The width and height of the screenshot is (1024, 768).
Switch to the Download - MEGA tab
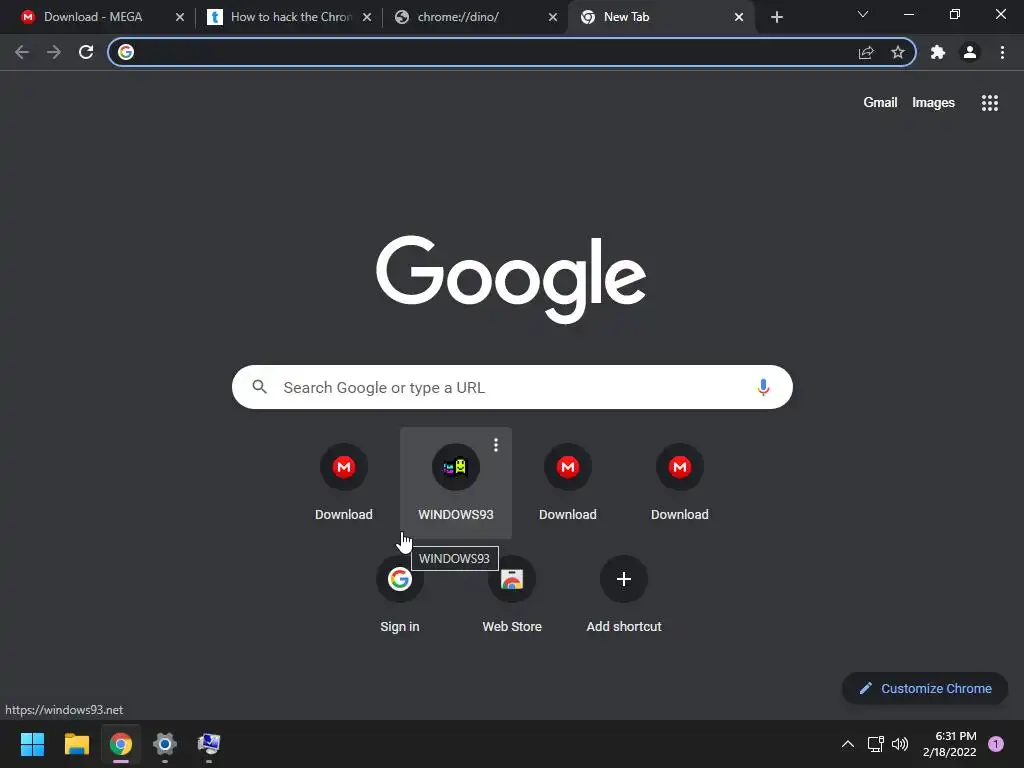tap(93, 17)
